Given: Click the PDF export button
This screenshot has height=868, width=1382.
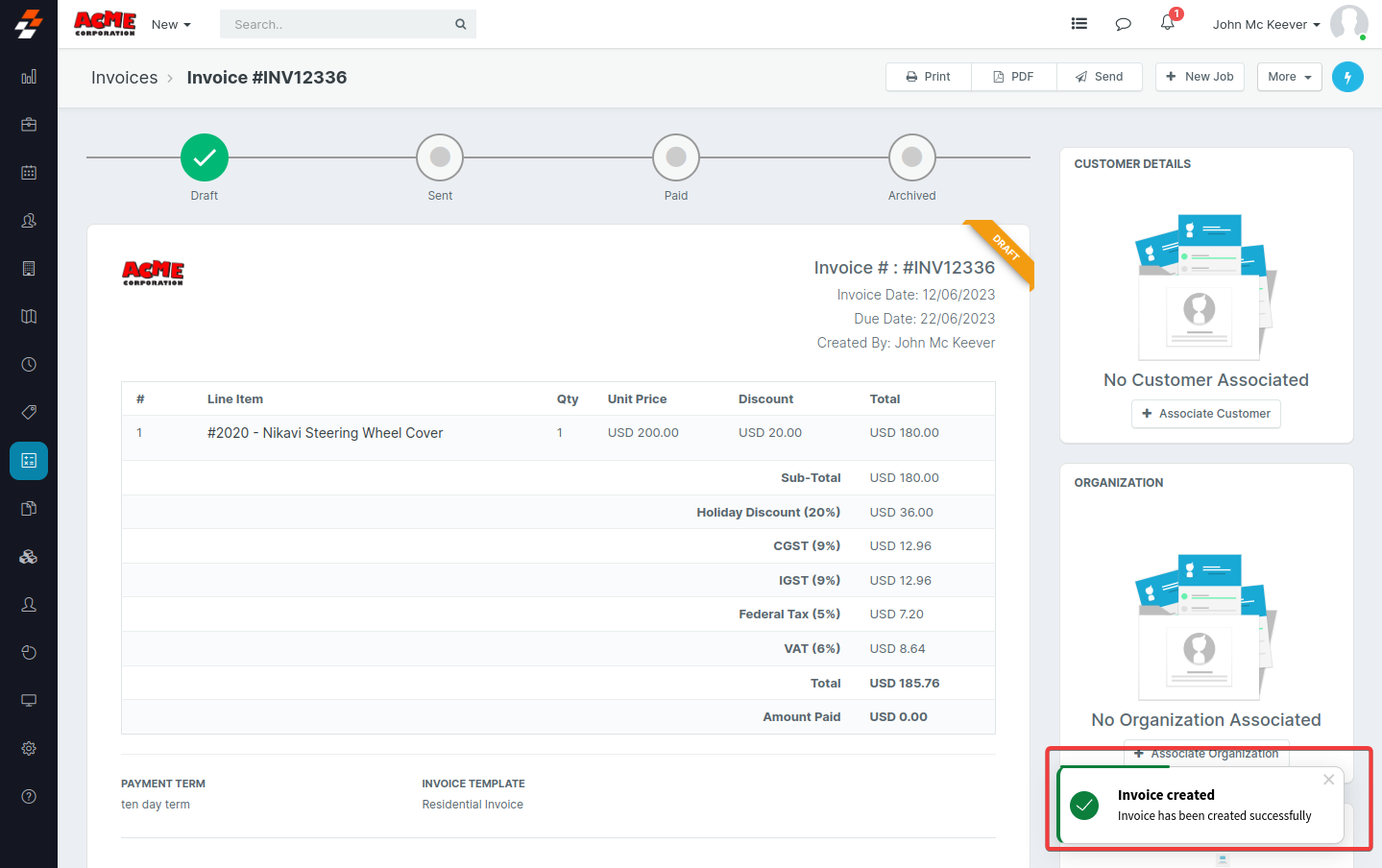Looking at the screenshot, I should [1013, 77].
